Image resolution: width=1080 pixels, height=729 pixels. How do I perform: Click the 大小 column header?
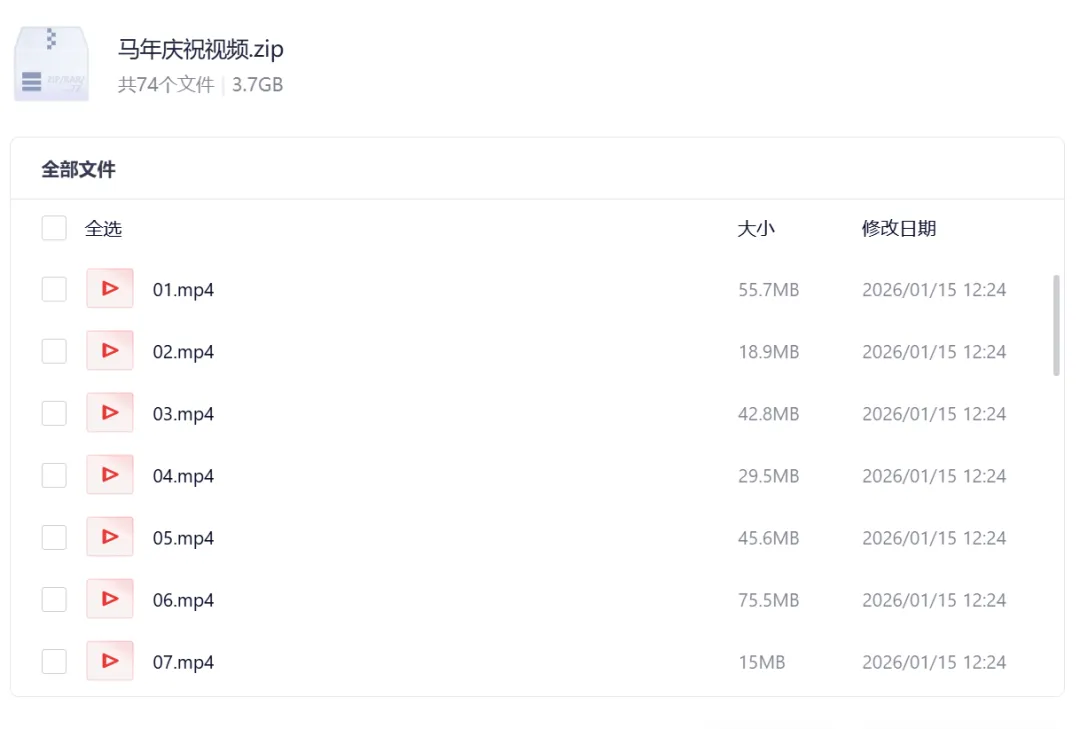point(756,229)
